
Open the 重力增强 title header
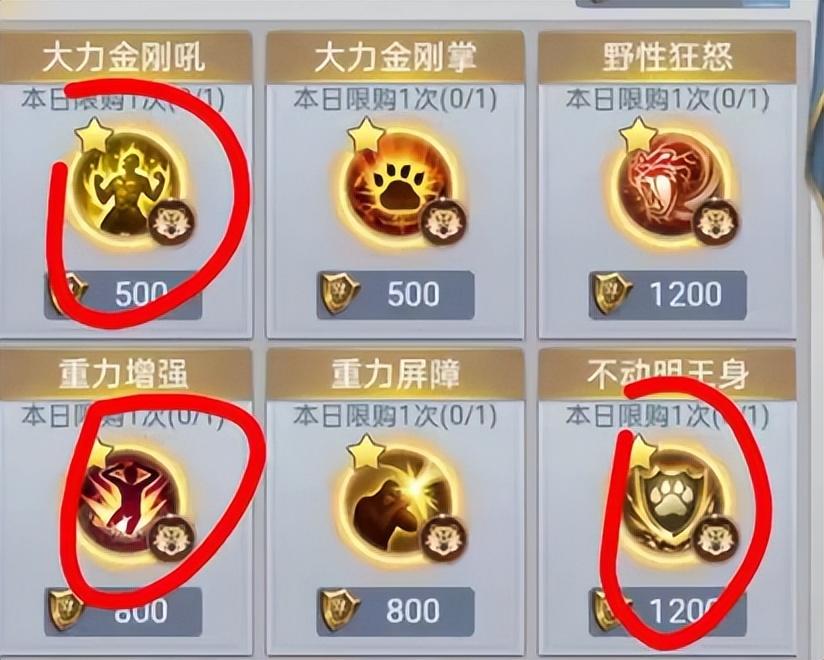(x=124, y=374)
